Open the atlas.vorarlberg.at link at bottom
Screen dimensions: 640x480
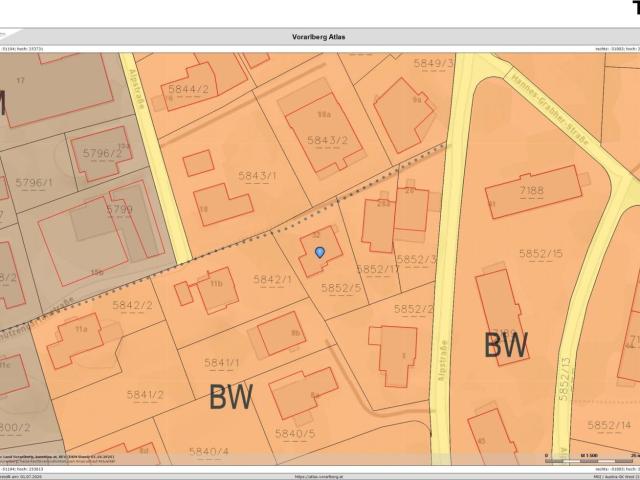click(x=318, y=477)
